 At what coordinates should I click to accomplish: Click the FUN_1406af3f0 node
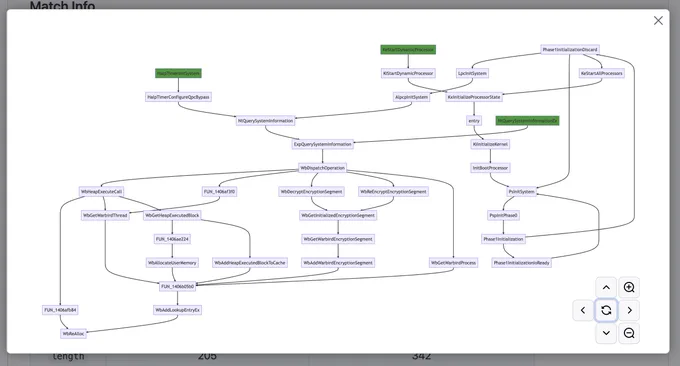pos(219,192)
